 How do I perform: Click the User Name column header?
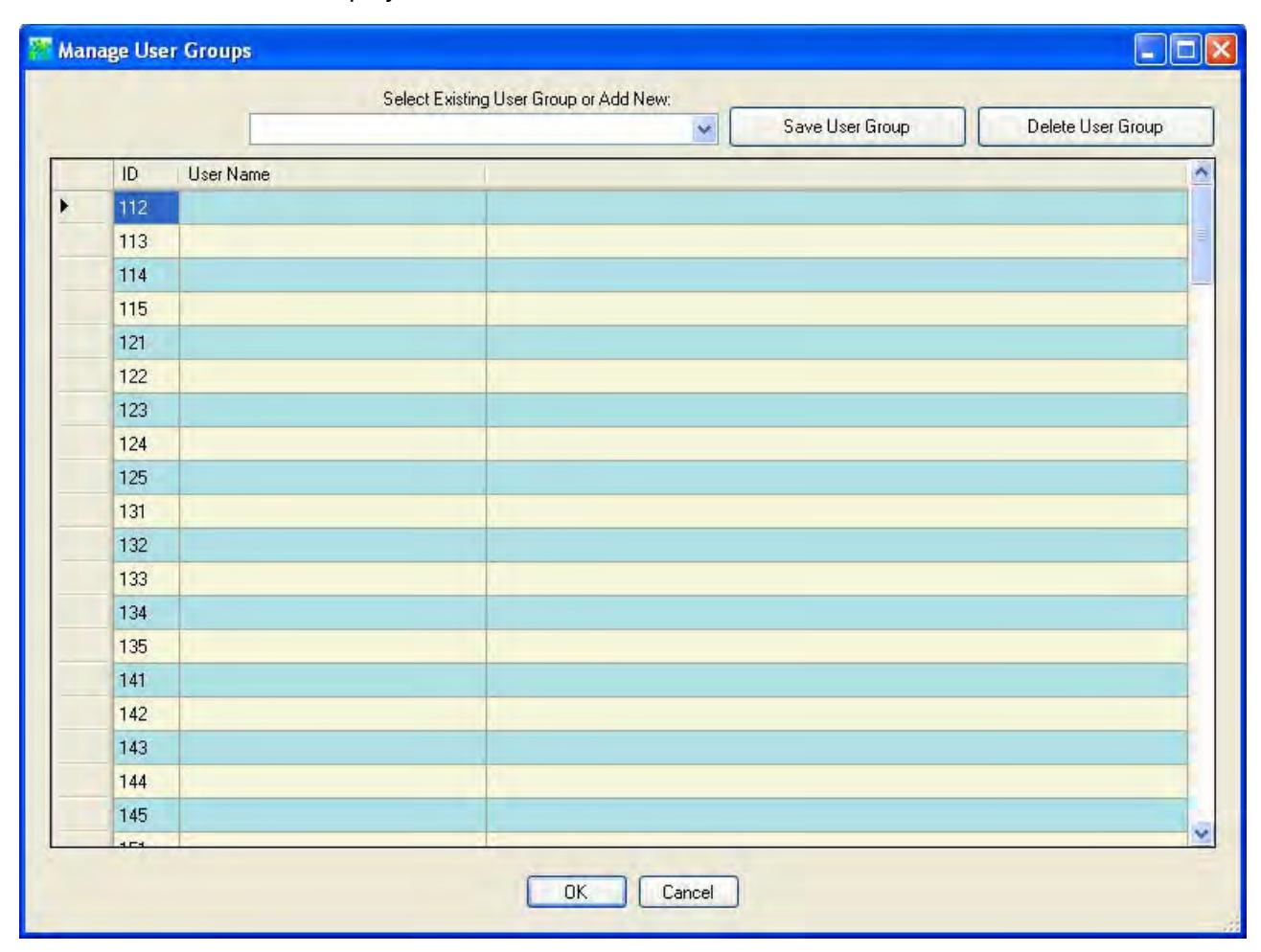pos(332,174)
